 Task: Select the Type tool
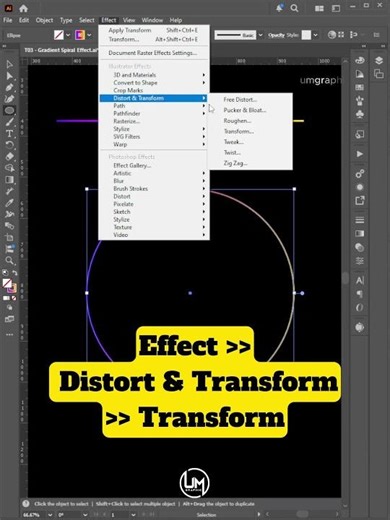[9, 134]
